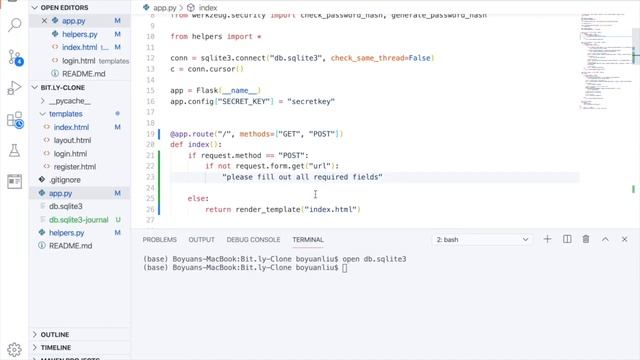Switch to the PROBLEMS tab
Screen dimensions: 640x360
160,240
